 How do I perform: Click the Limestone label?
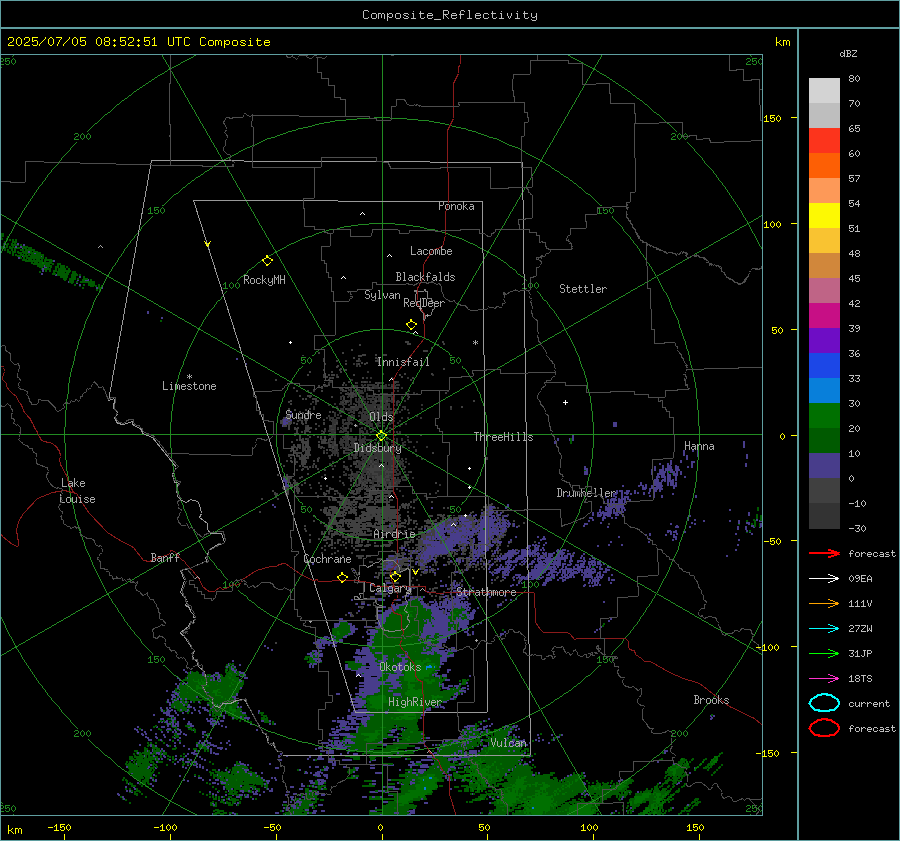(x=189, y=386)
